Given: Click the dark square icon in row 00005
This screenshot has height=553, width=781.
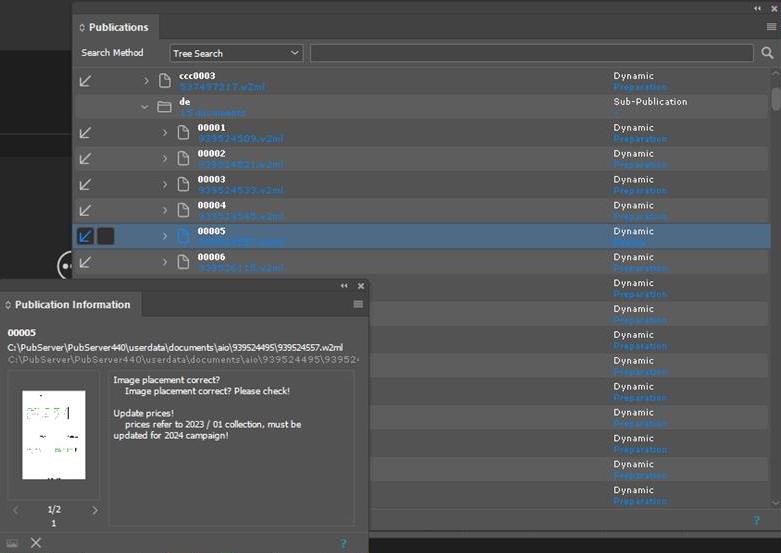Looking at the screenshot, I should (x=105, y=236).
